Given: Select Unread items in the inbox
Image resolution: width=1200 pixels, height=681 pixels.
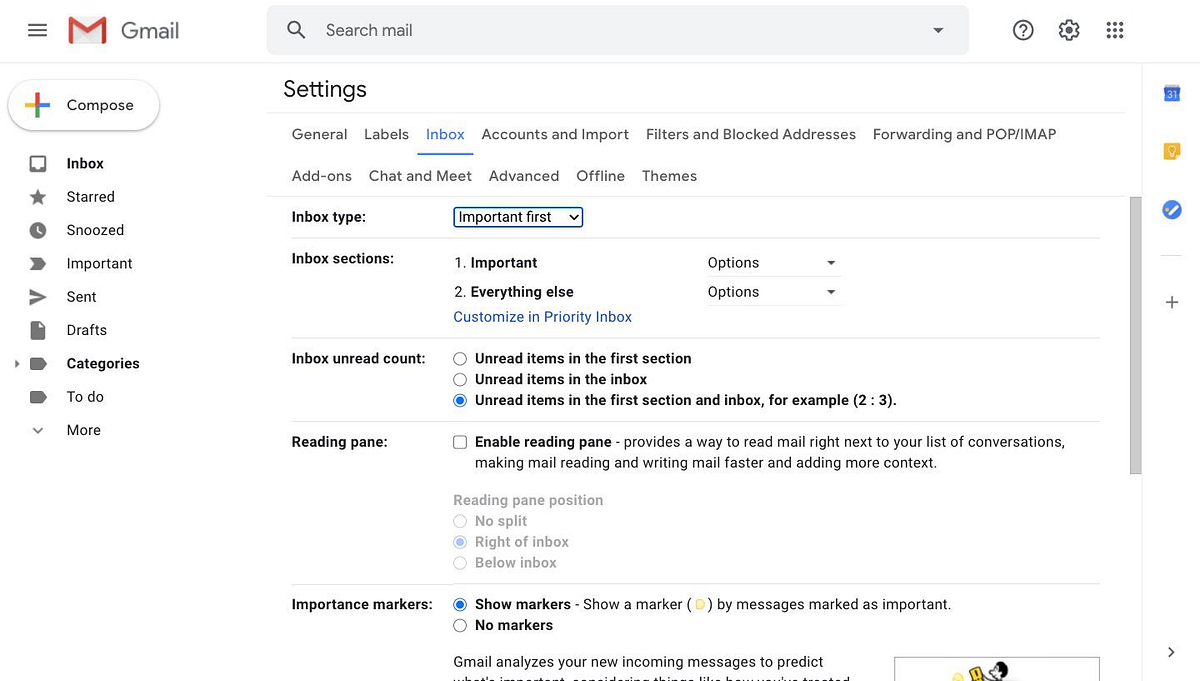Looking at the screenshot, I should [460, 379].
